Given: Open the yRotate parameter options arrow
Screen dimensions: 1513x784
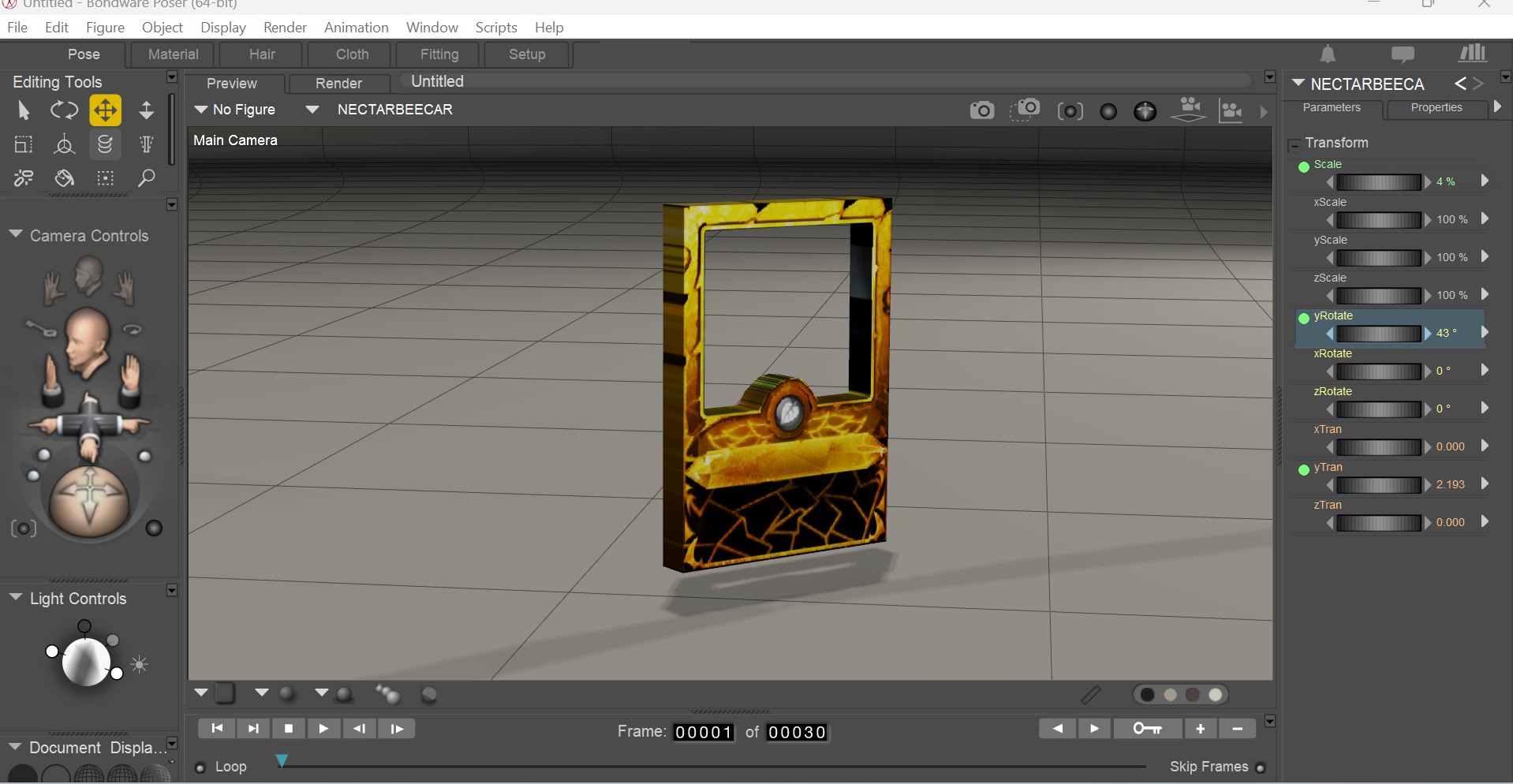Looking at the screenshot, I should pos(1485,332).
